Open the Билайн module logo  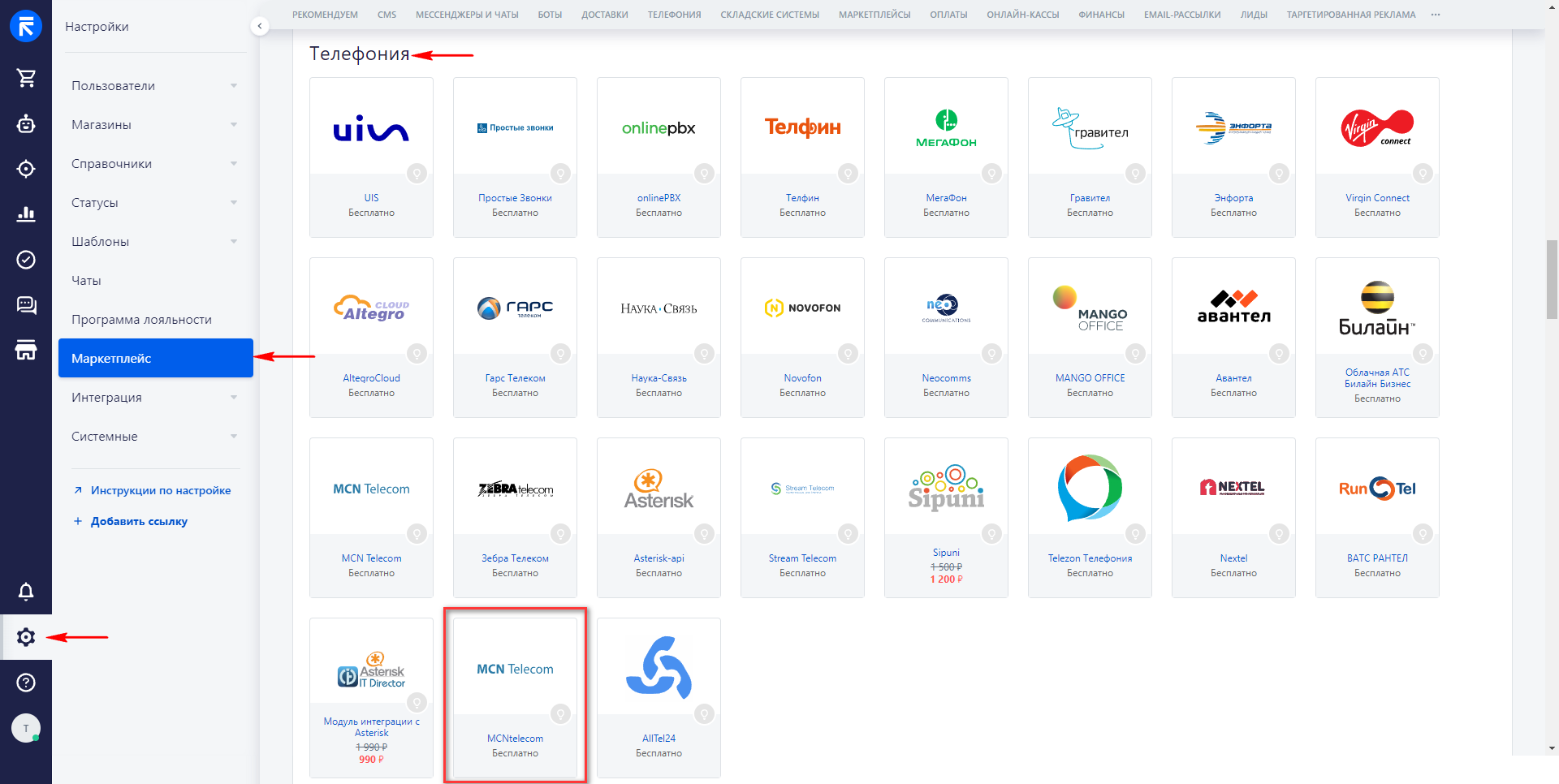pos(1377,307)
